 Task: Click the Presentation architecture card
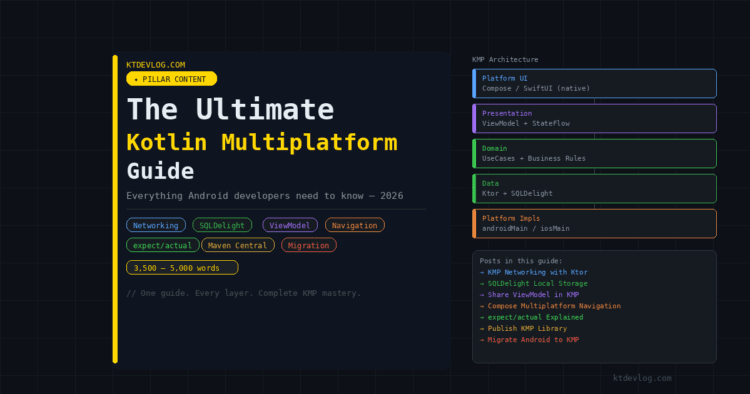pyautogui.click(x=595, y=118)
